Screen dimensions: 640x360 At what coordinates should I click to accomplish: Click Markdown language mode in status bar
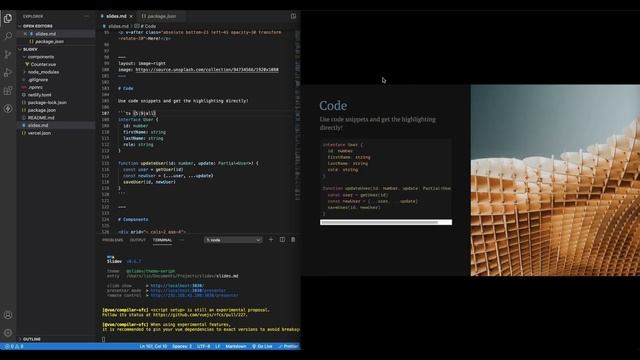pos(236,347)
